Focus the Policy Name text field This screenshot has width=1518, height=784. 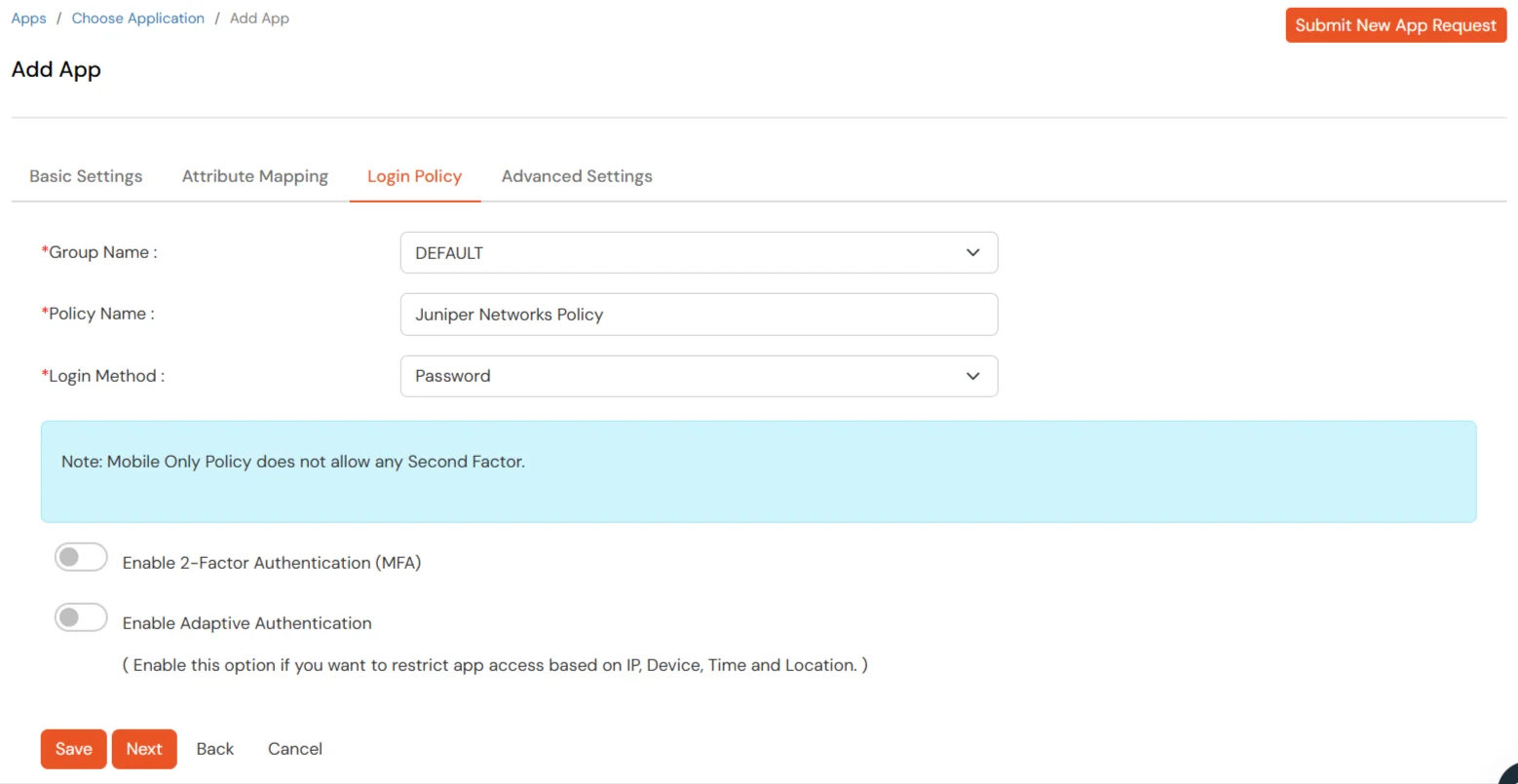698,315
